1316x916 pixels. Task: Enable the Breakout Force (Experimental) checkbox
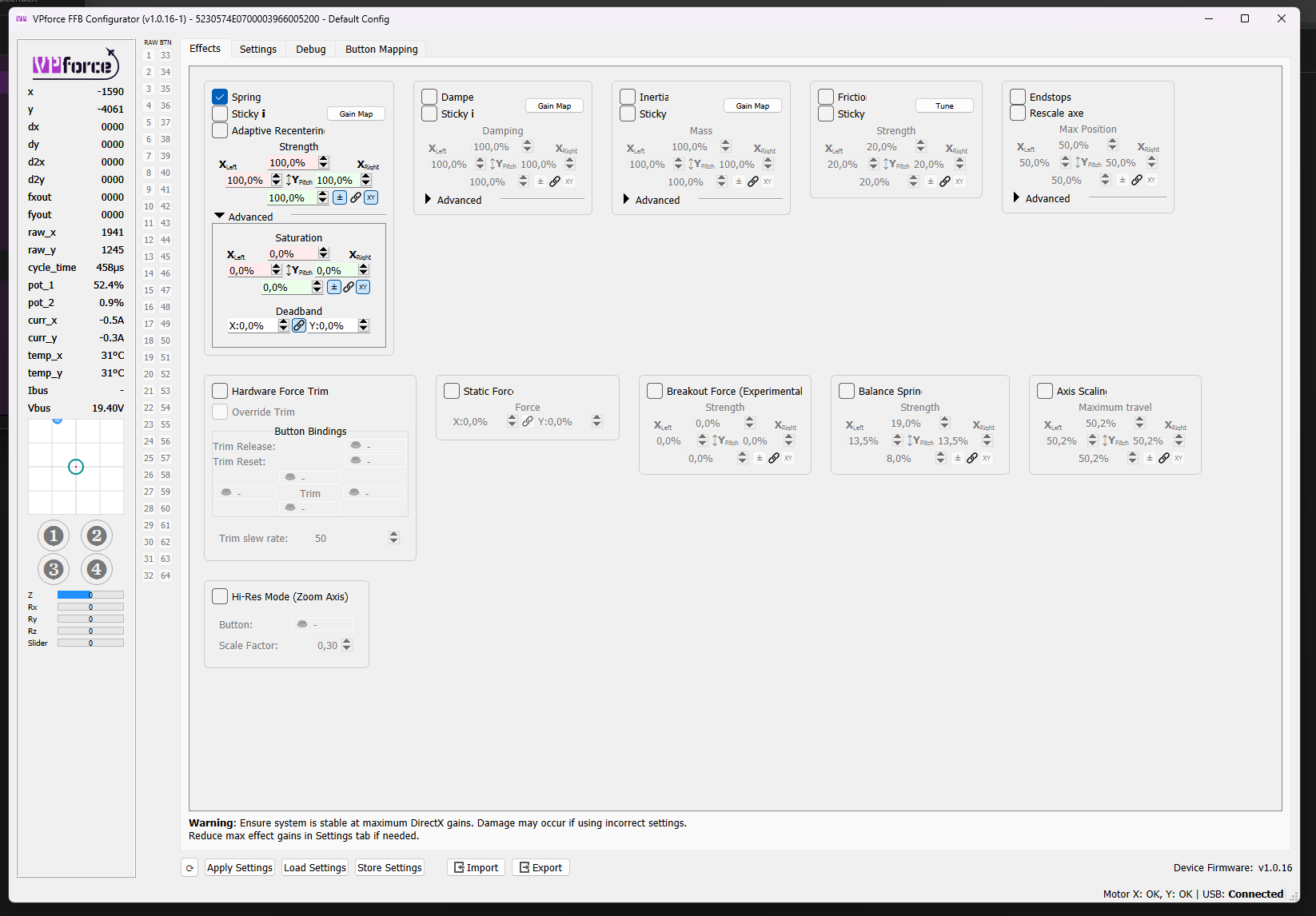pyautogui.click(x=655, y=391)
